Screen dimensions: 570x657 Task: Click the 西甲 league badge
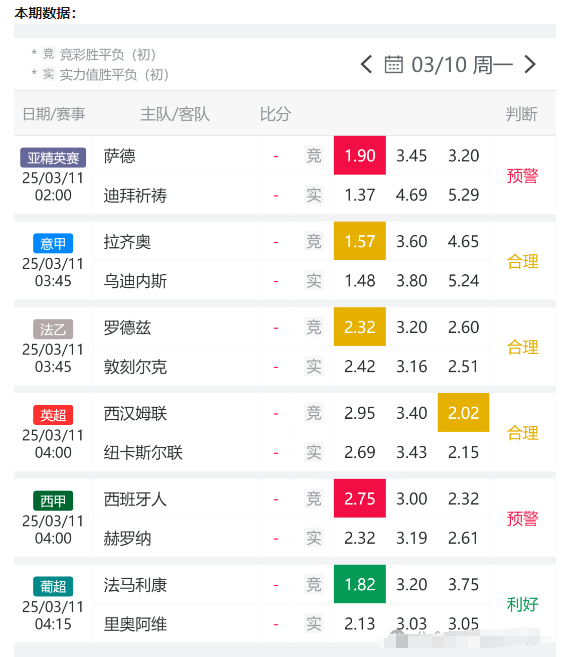pyautogui.click(x=53, y=501)
